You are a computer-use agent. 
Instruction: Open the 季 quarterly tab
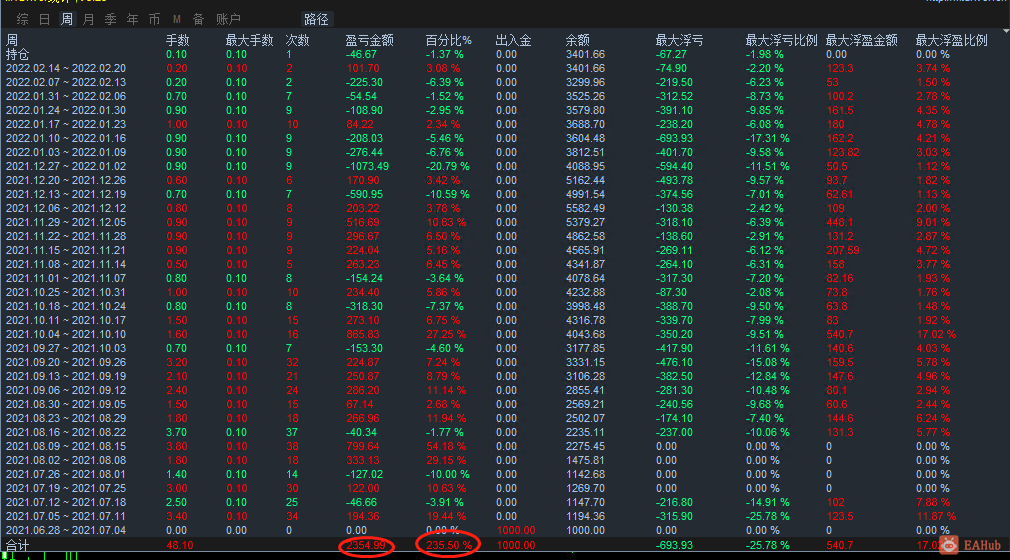(x=110, y=19)
